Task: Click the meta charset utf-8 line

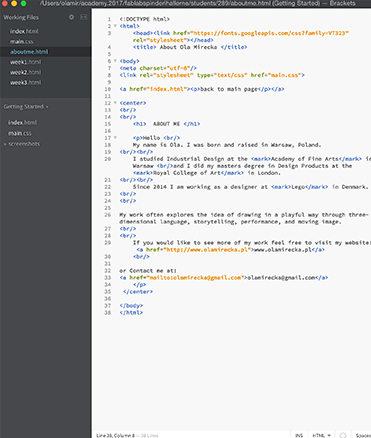Action: click(x=158, y=68)
